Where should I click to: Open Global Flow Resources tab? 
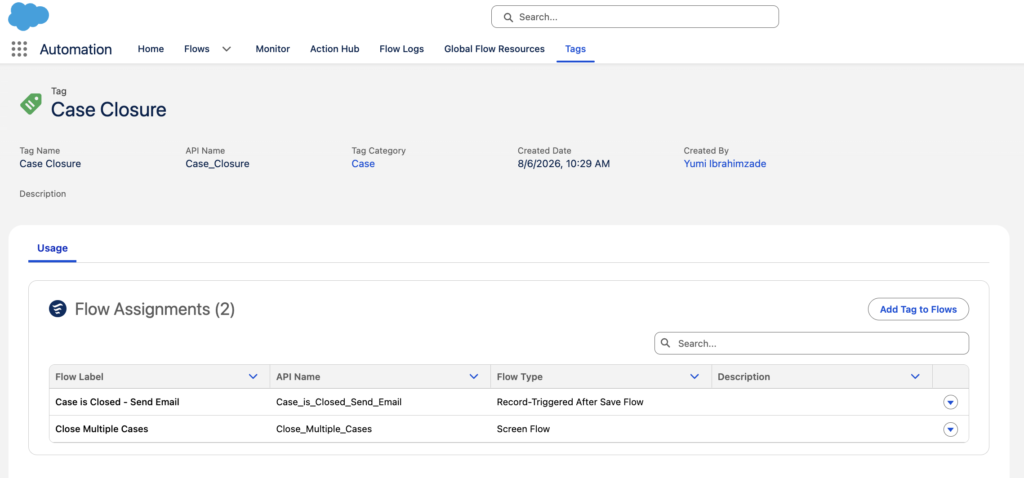click(494, 49)
